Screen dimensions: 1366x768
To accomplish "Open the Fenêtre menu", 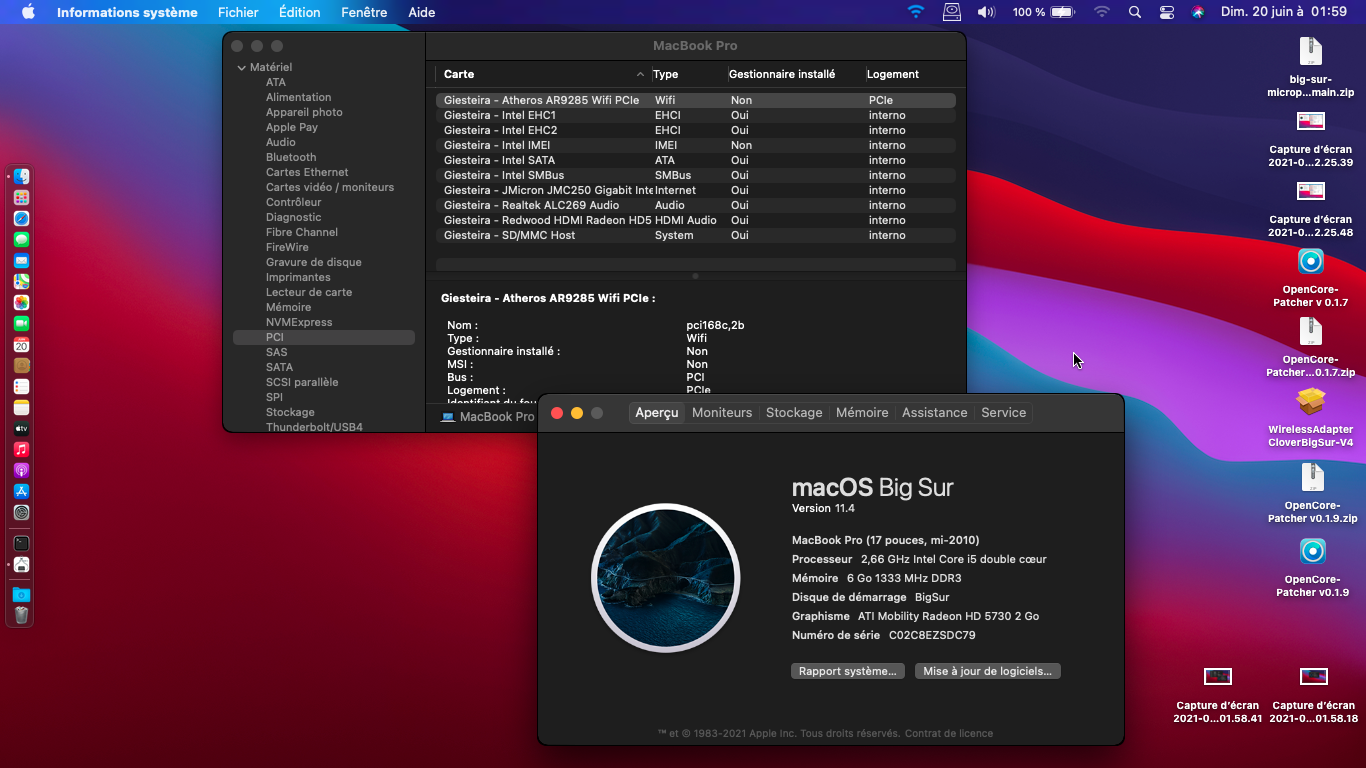I will click(364, 12).
